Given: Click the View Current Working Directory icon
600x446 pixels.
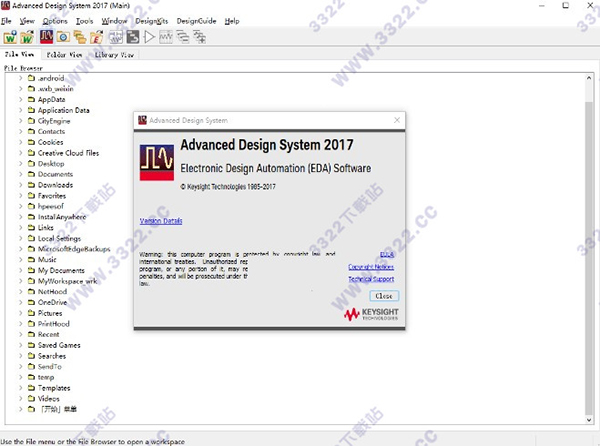Looking at the screenshot, I should [x=63, y=37].
